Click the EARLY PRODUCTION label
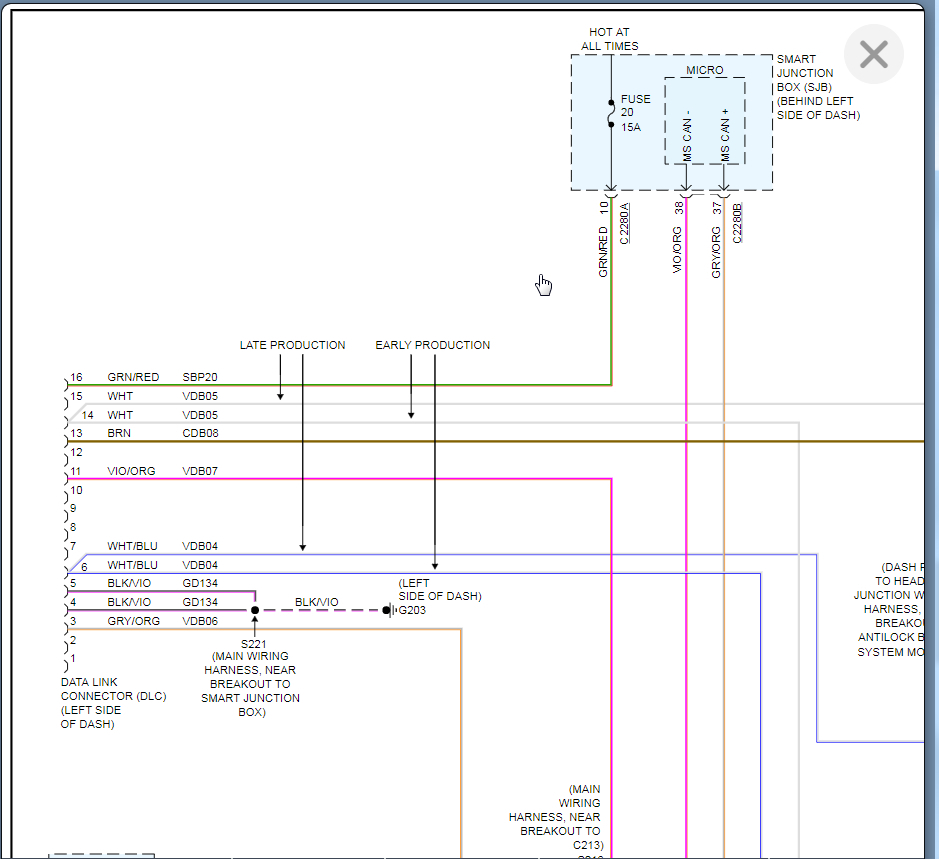This screenshot has width=939, height=859. click(432, 345)
